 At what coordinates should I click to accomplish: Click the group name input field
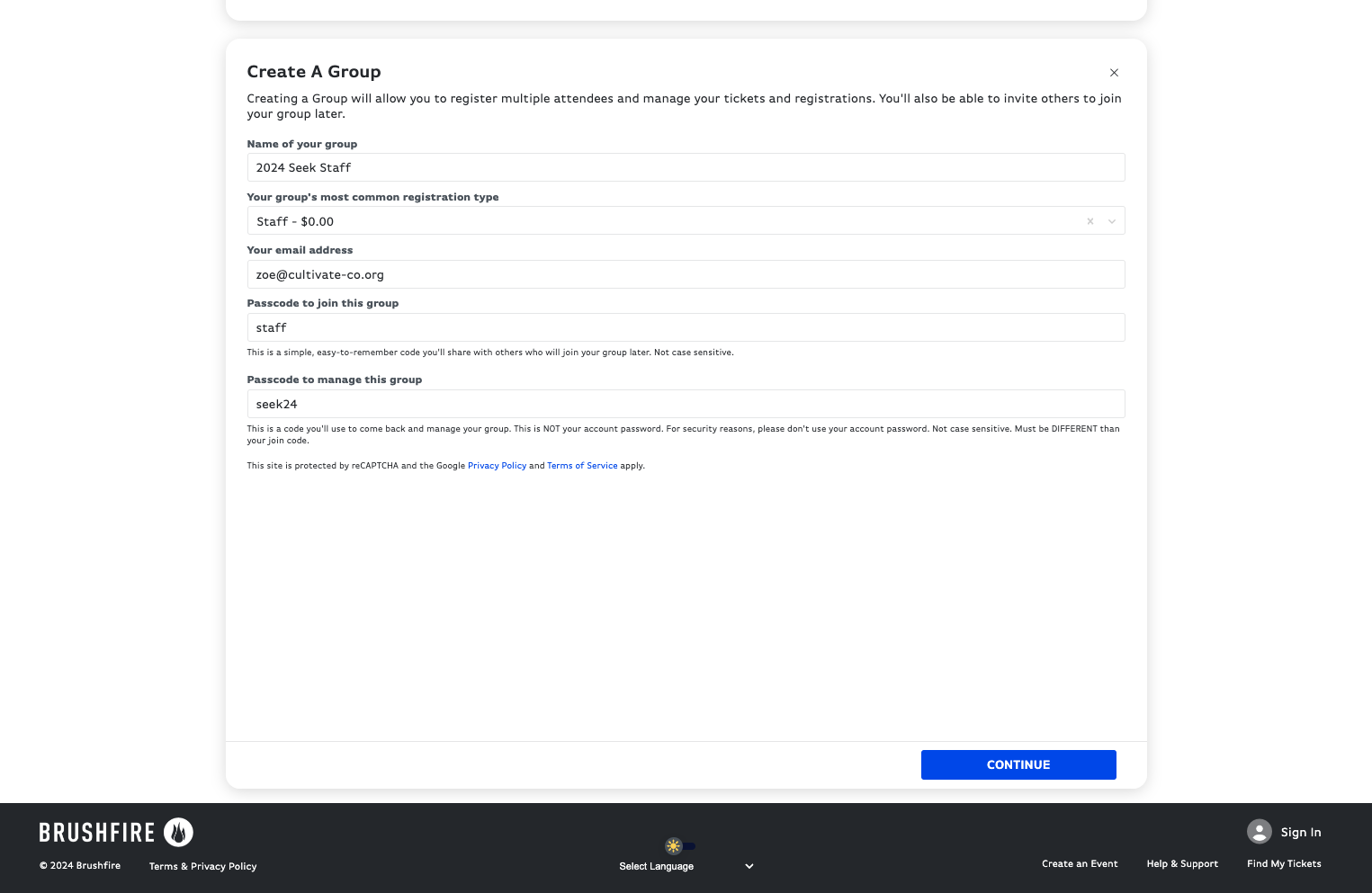[x=686, y=167]
